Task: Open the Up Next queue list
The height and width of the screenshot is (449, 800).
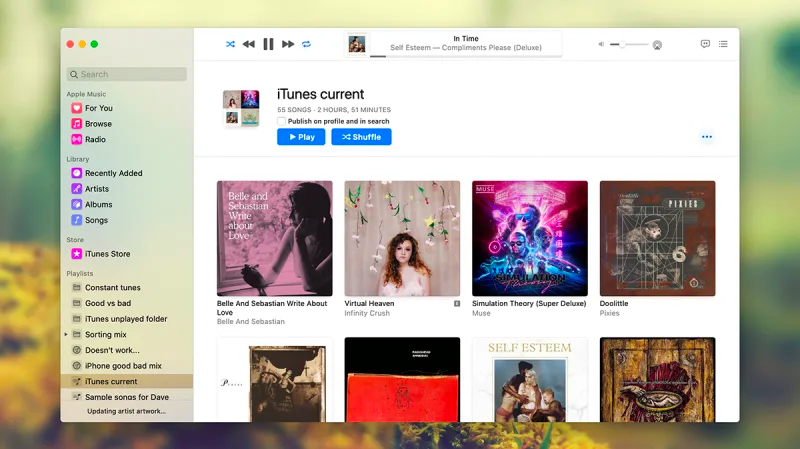Action: (x=723, y=44)
